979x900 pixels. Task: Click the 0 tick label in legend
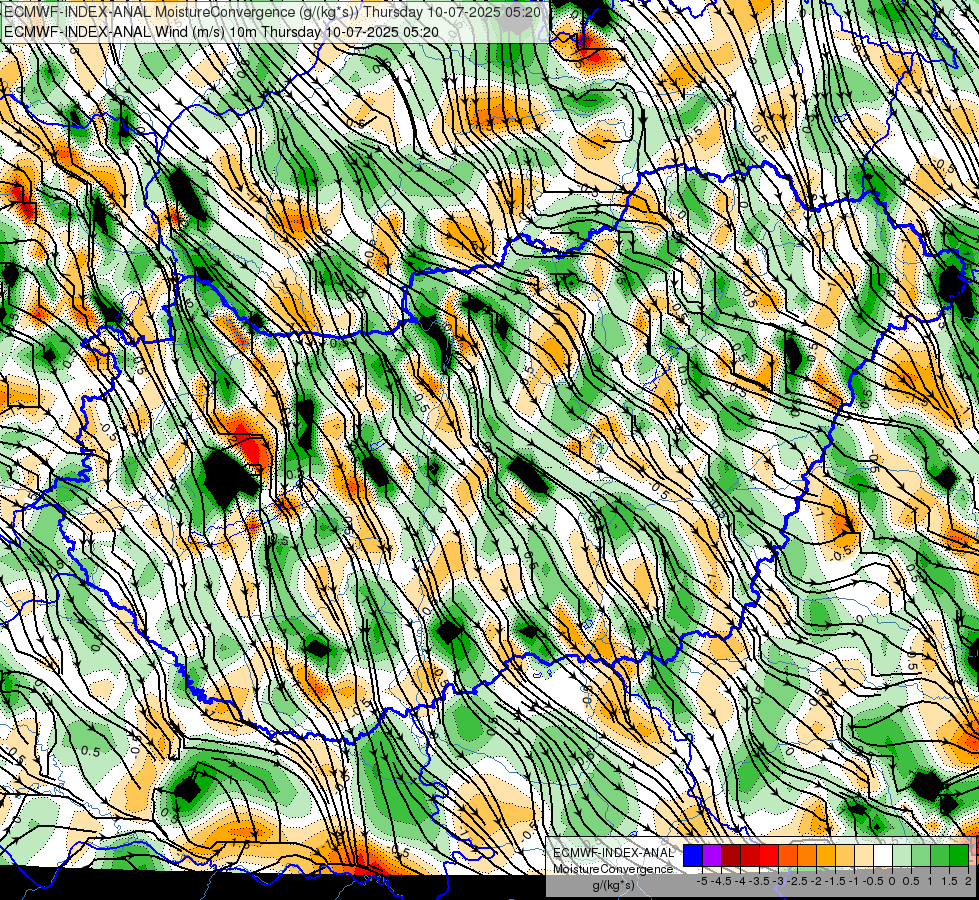point(892,881)
